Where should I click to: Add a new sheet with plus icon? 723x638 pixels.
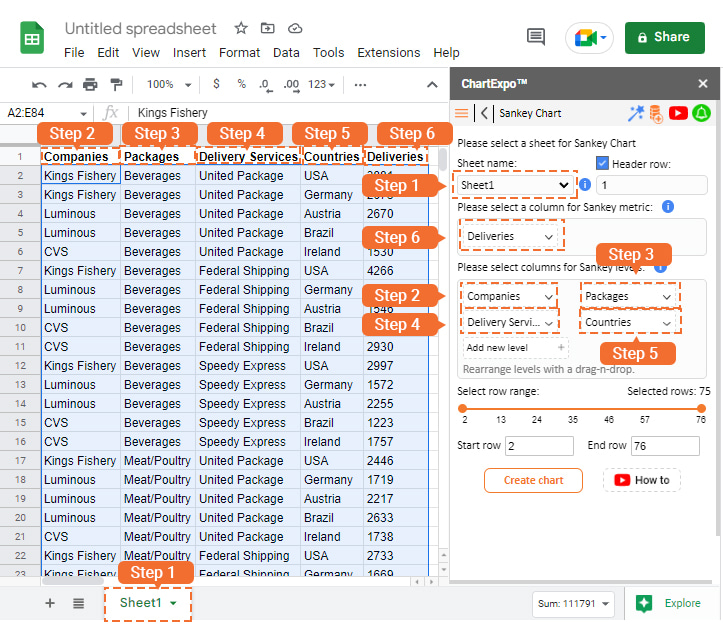(x=50, y=603)
